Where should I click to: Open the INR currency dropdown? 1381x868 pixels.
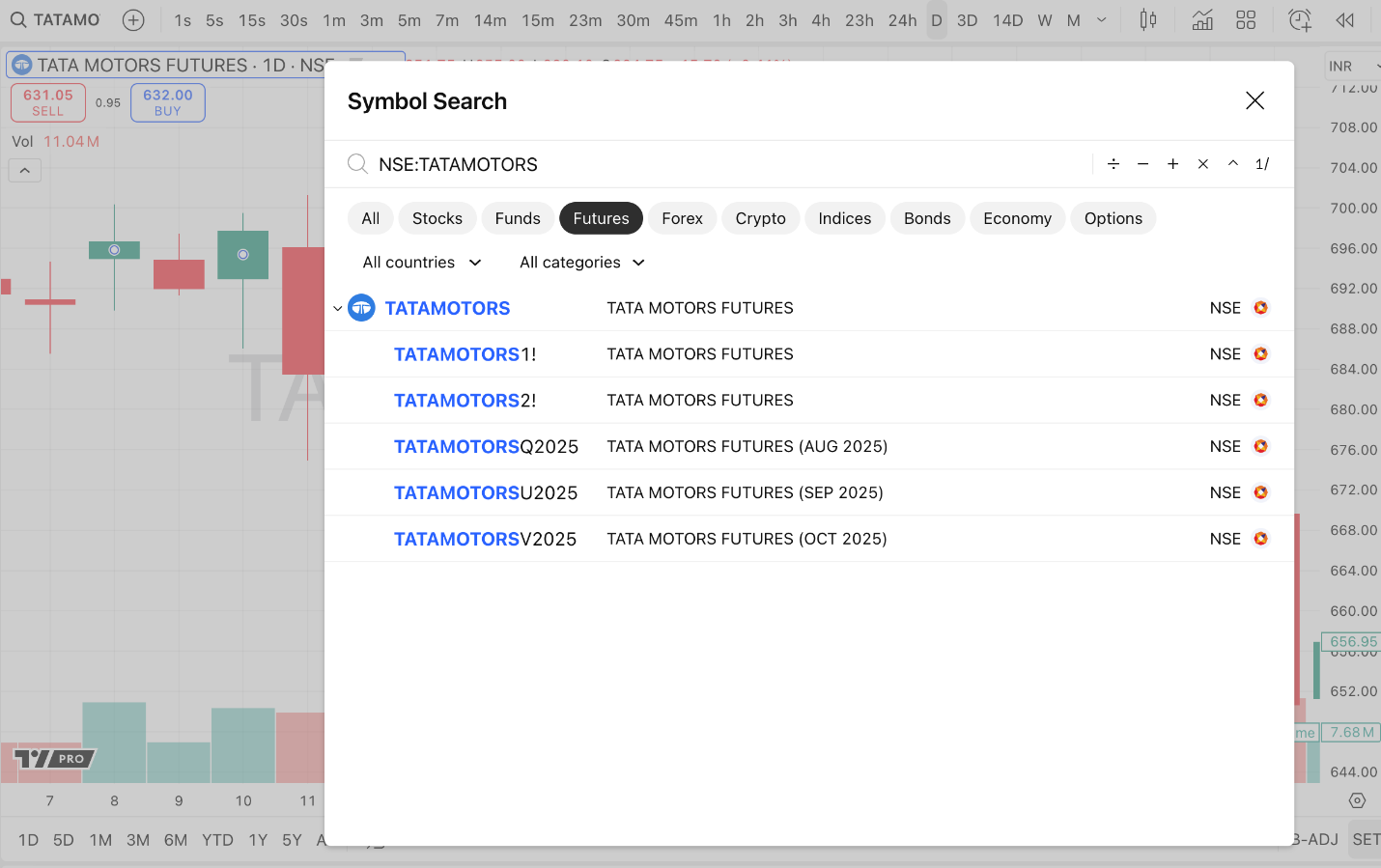1354,66
